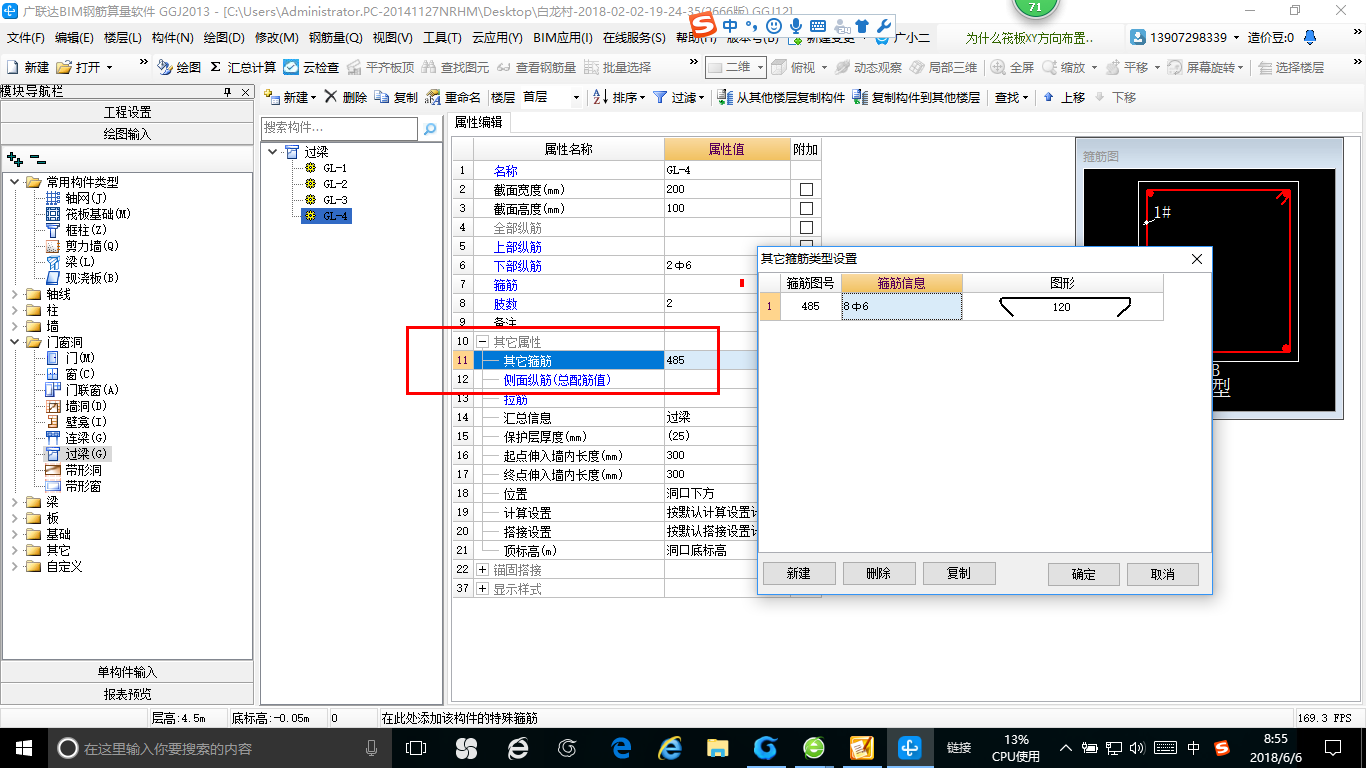Collapse the 其它属性 property group
The height and width of the screenshot is (768, 1366).
click(483, 342)
